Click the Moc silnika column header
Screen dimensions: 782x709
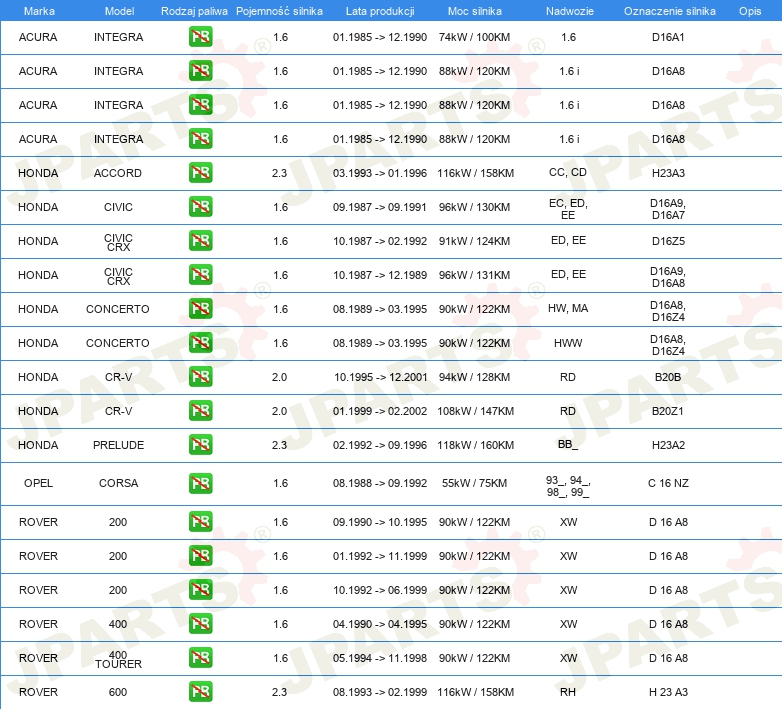474,11
